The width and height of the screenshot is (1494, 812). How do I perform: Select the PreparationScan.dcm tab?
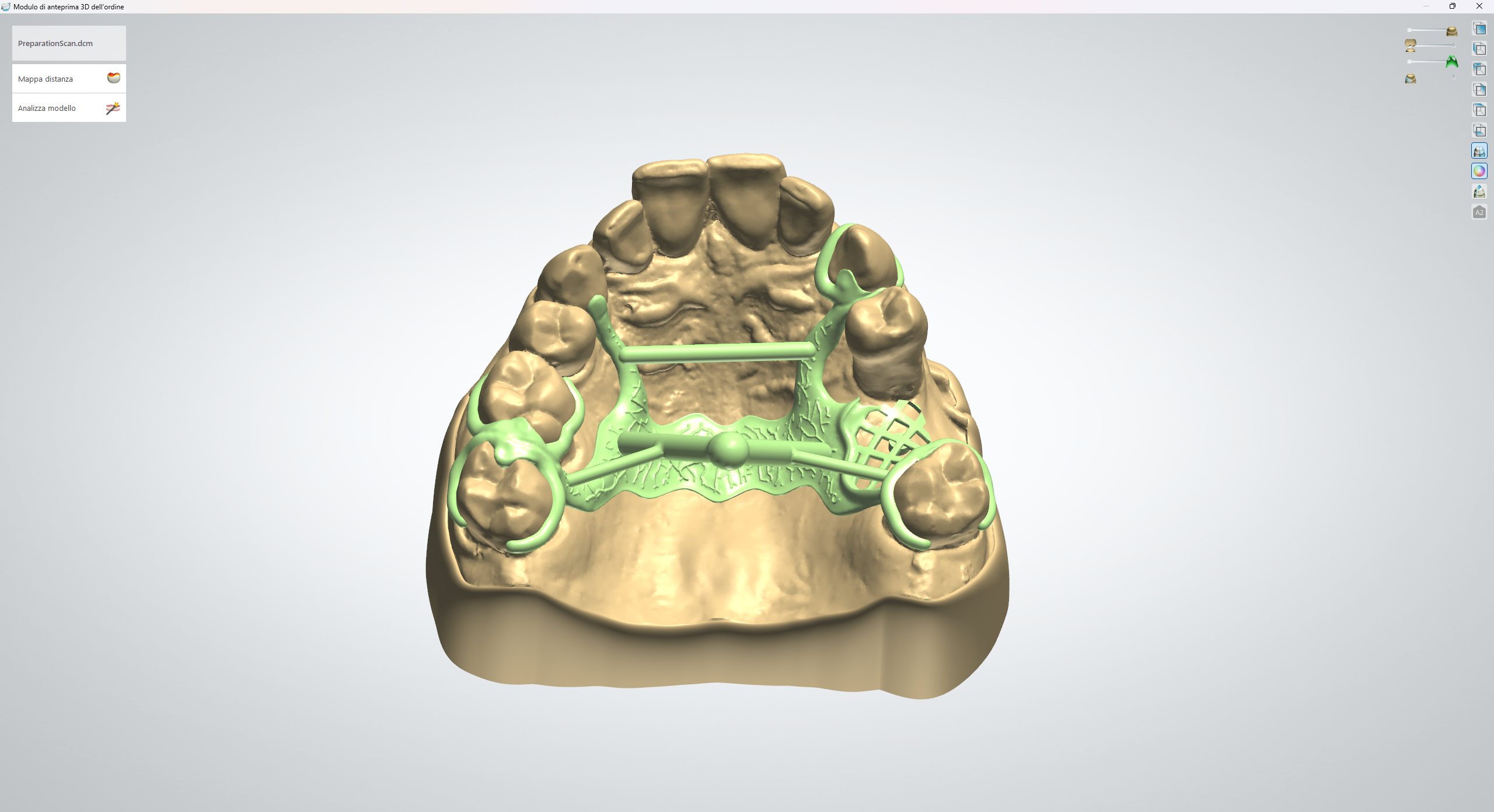pyautogui.click(x=68, y=43)
